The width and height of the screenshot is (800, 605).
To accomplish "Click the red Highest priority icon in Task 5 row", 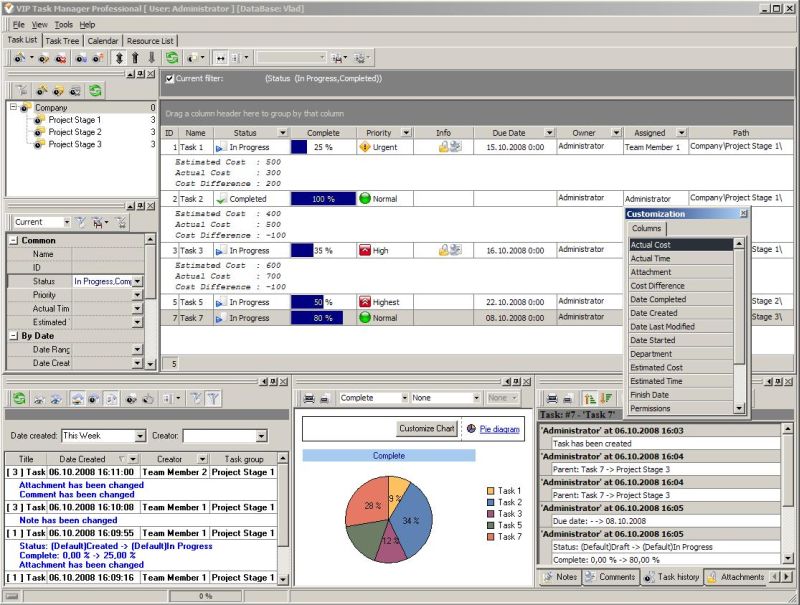I will tap(365, 302).
